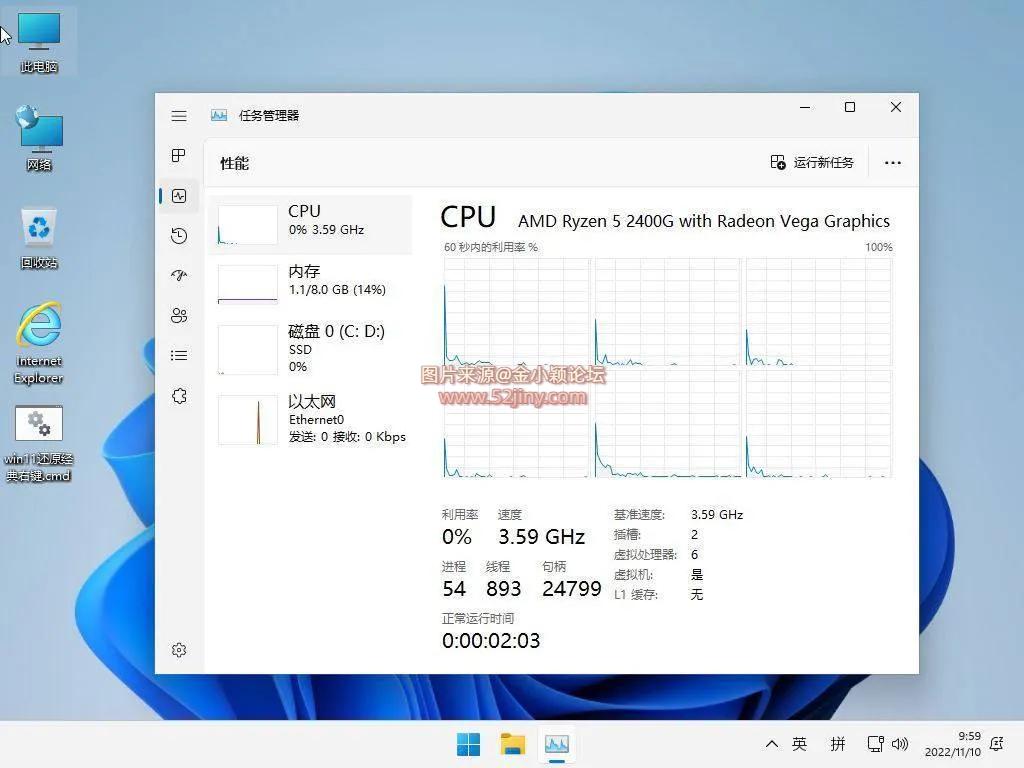Open the Details list page
This screenshot has height=768, width=1024.
pos(179,356)
